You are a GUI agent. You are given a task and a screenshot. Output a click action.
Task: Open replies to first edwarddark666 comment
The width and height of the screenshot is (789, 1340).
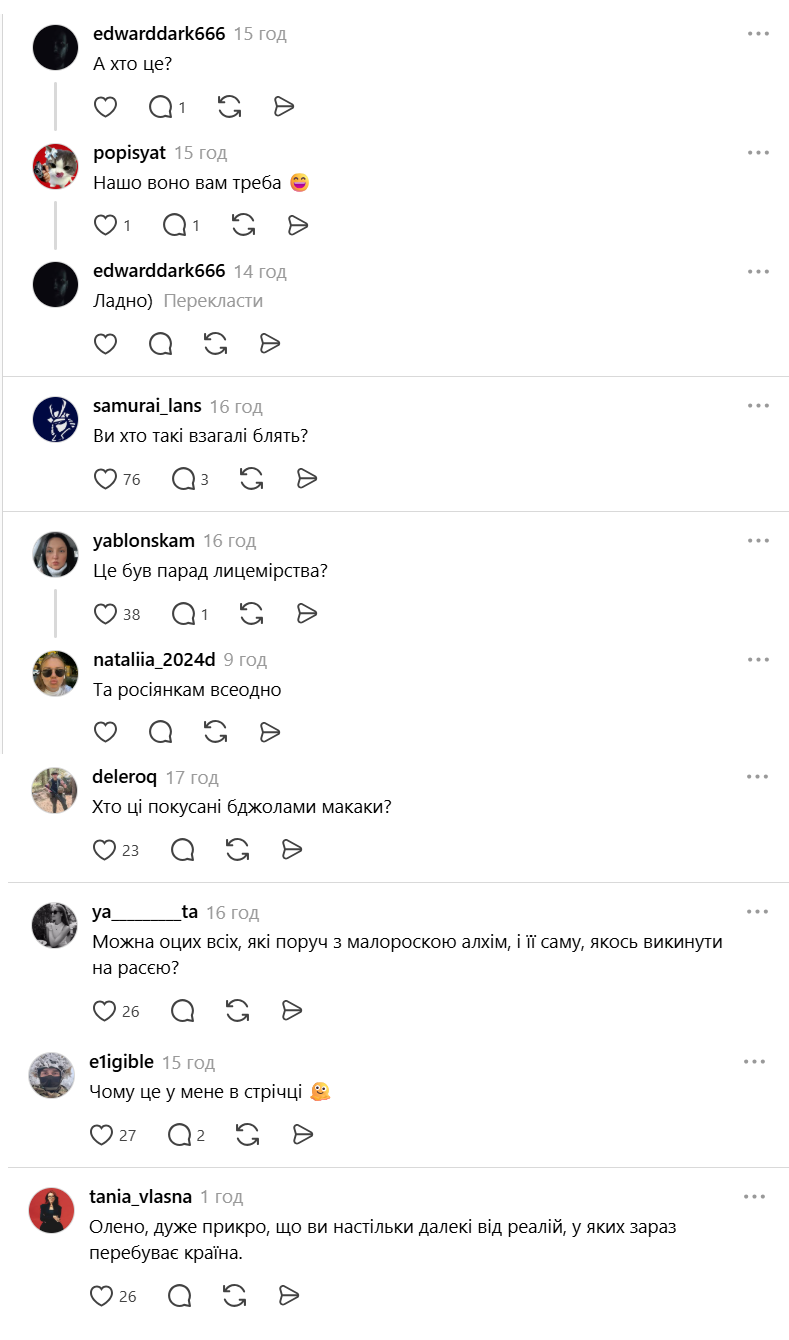pyautogui.click(x=160, y=107)
